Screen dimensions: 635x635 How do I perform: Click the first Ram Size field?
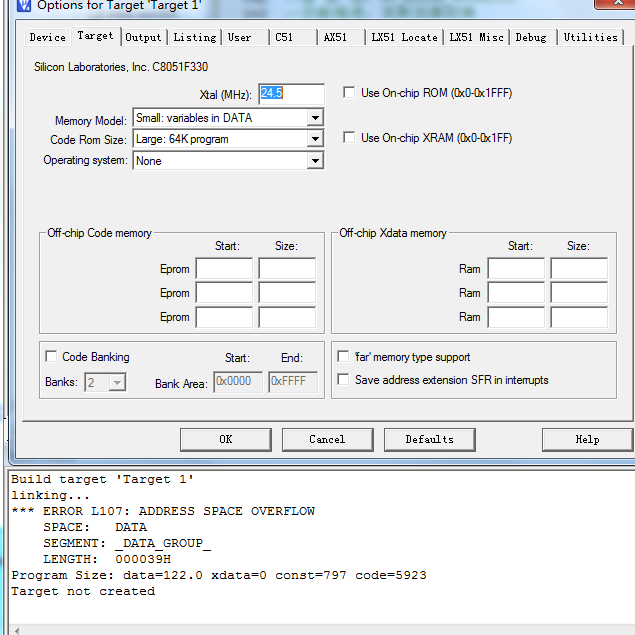point(579,268)
